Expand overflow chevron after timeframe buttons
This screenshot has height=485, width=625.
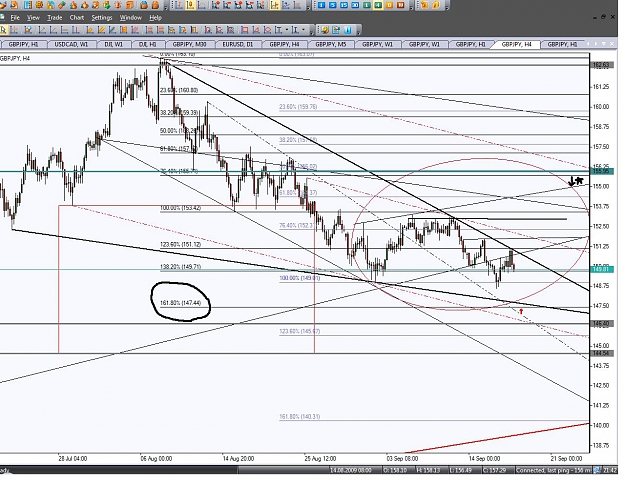click(x=411, y=8)
